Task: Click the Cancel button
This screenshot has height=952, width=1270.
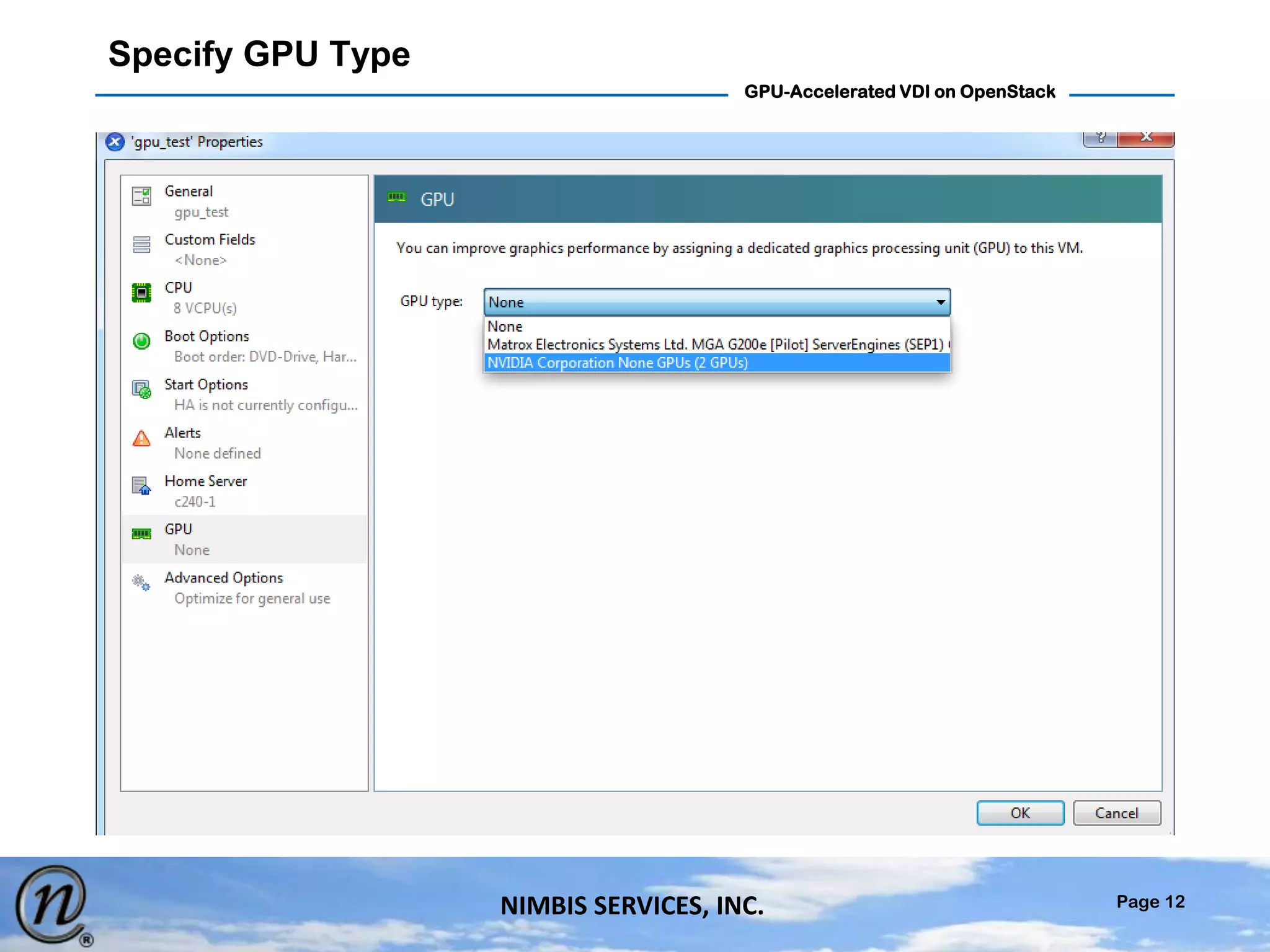Action: (x=1117, y=813)
